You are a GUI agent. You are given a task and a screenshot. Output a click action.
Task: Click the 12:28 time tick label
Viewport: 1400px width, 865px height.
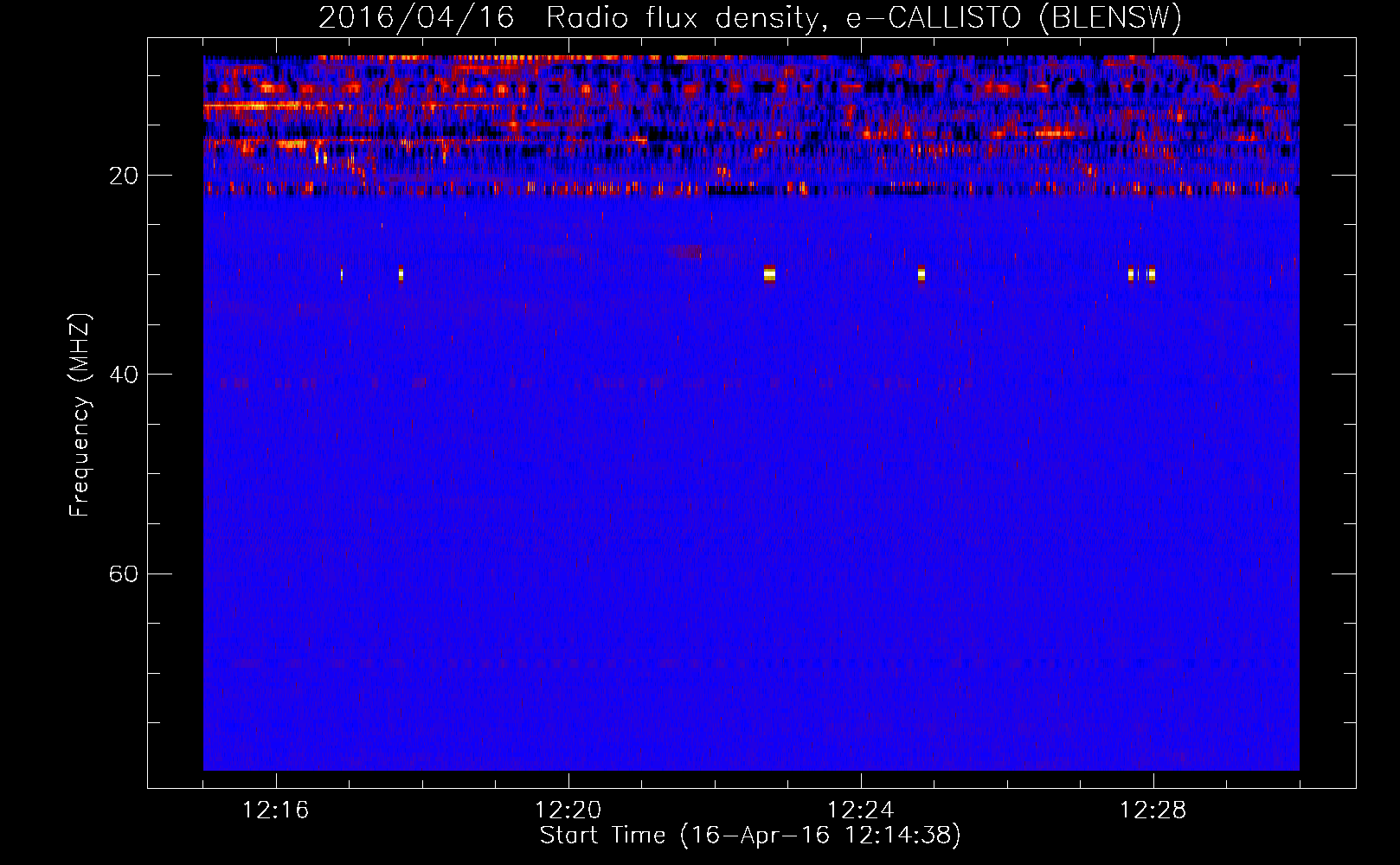(1153, 811)
